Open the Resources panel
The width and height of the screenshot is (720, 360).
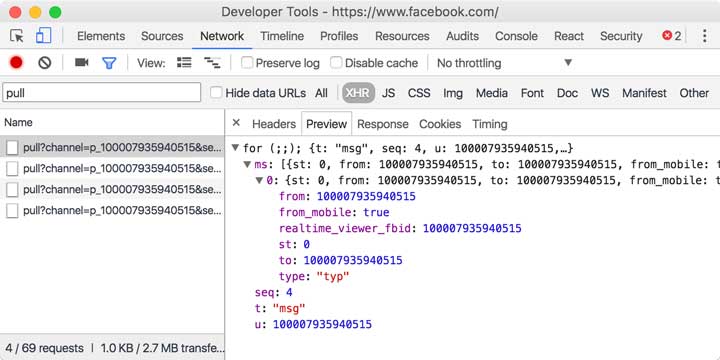[x=402, y=36]
